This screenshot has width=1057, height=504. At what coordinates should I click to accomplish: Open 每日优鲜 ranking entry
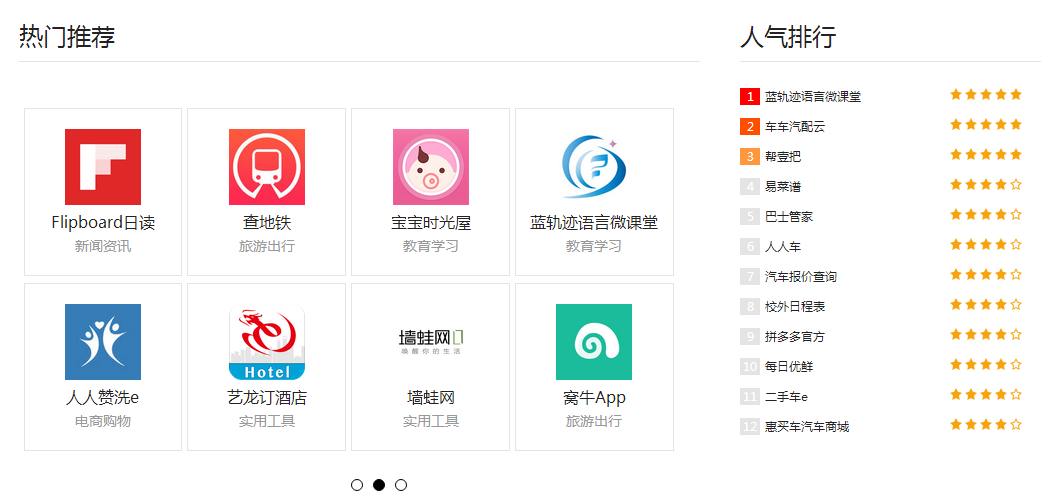[x=789, y=367]
